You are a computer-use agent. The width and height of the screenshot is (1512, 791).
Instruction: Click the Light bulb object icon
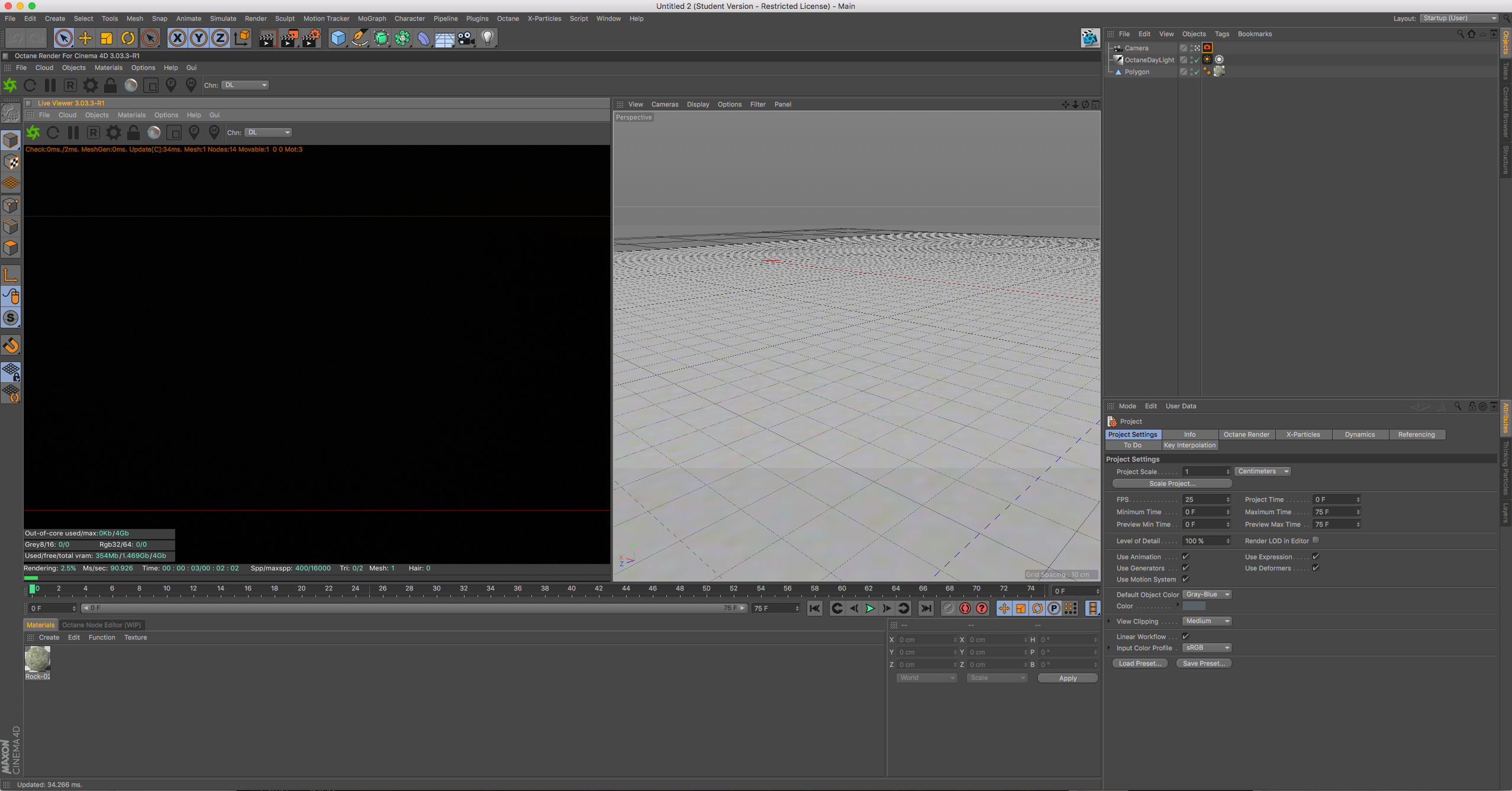click(x=487, y=38)
